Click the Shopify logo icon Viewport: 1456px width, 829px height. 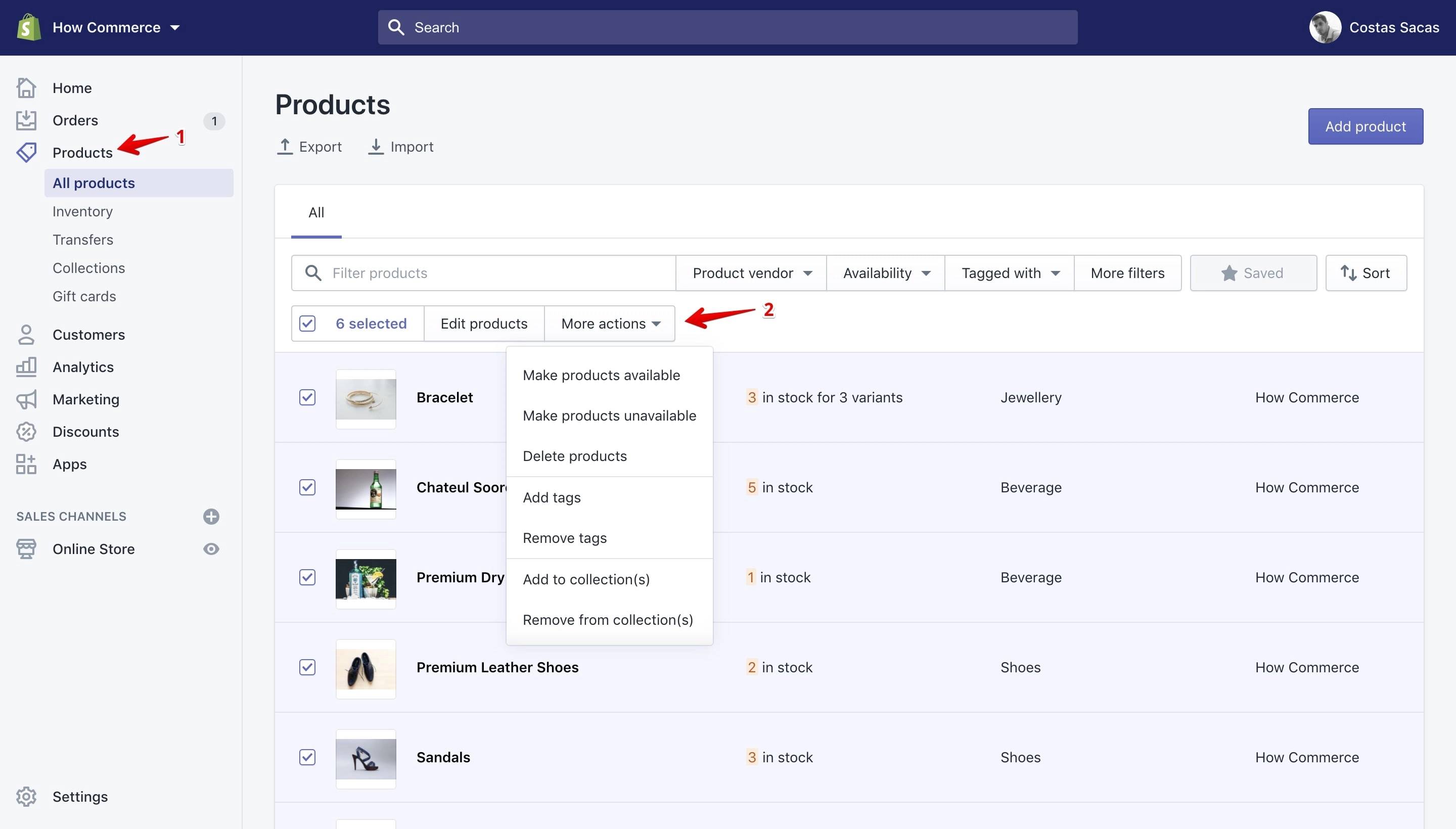point(28,27)
